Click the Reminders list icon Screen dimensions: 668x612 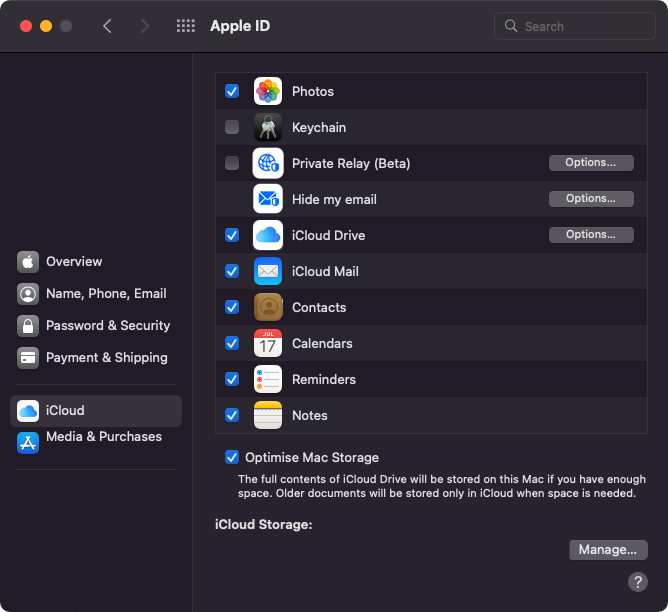click(268, 379)
